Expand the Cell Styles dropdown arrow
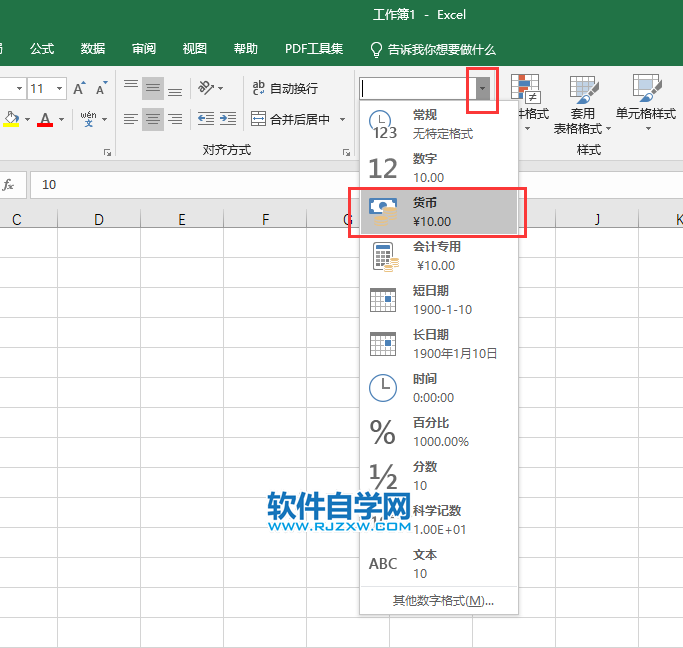683x648 pixels. (x=648, y=128)
